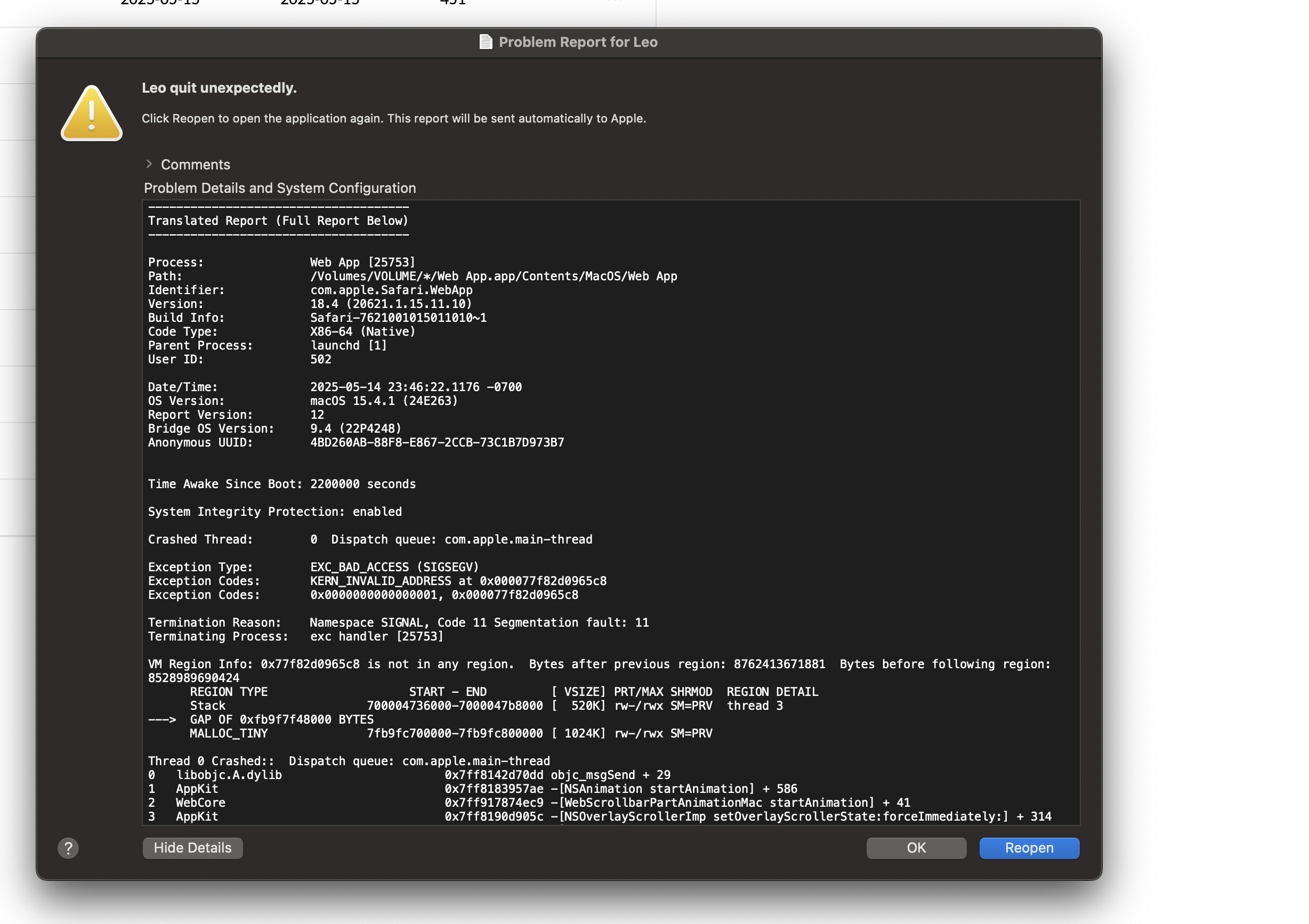The image size is (1309, 924).
Task: Click the Crashed Thread com.apple.main-thread line
Action: click(x=370, y=539)
